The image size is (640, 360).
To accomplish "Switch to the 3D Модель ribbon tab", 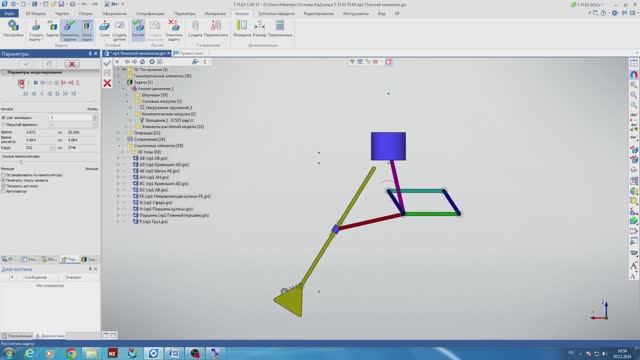I will (36, 13).
